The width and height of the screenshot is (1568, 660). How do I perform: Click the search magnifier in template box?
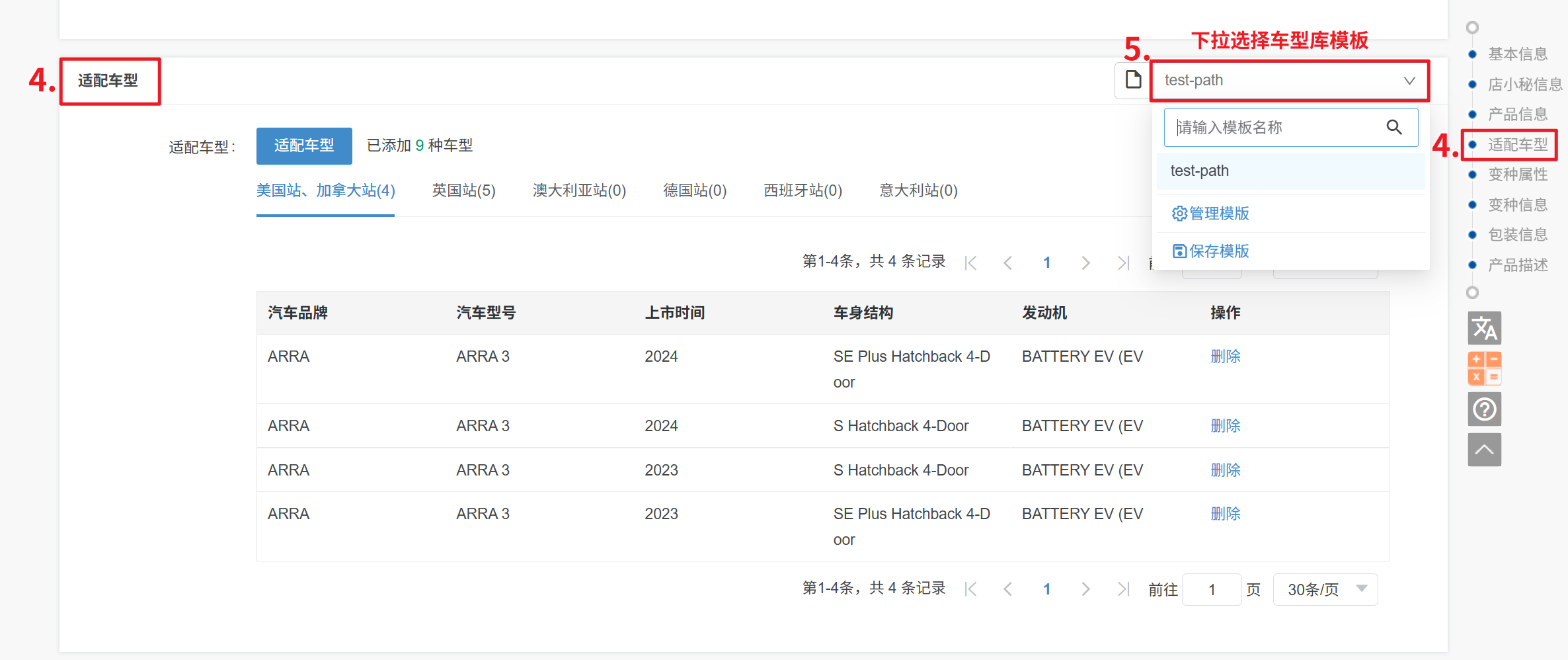pyautogui.click(x=1393, y=127)
